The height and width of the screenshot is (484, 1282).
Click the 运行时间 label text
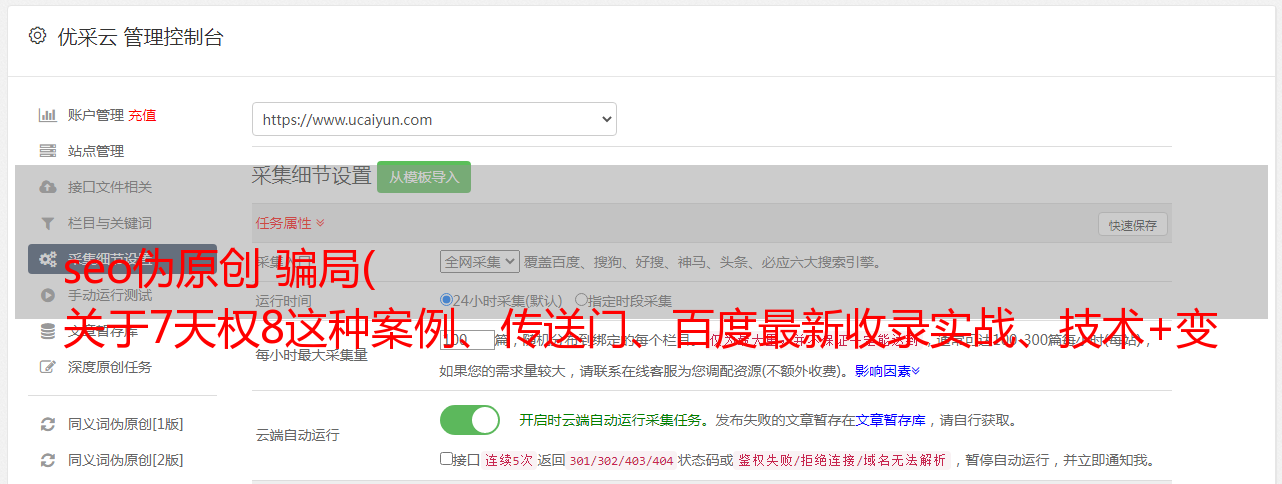[x=283, y=301]
